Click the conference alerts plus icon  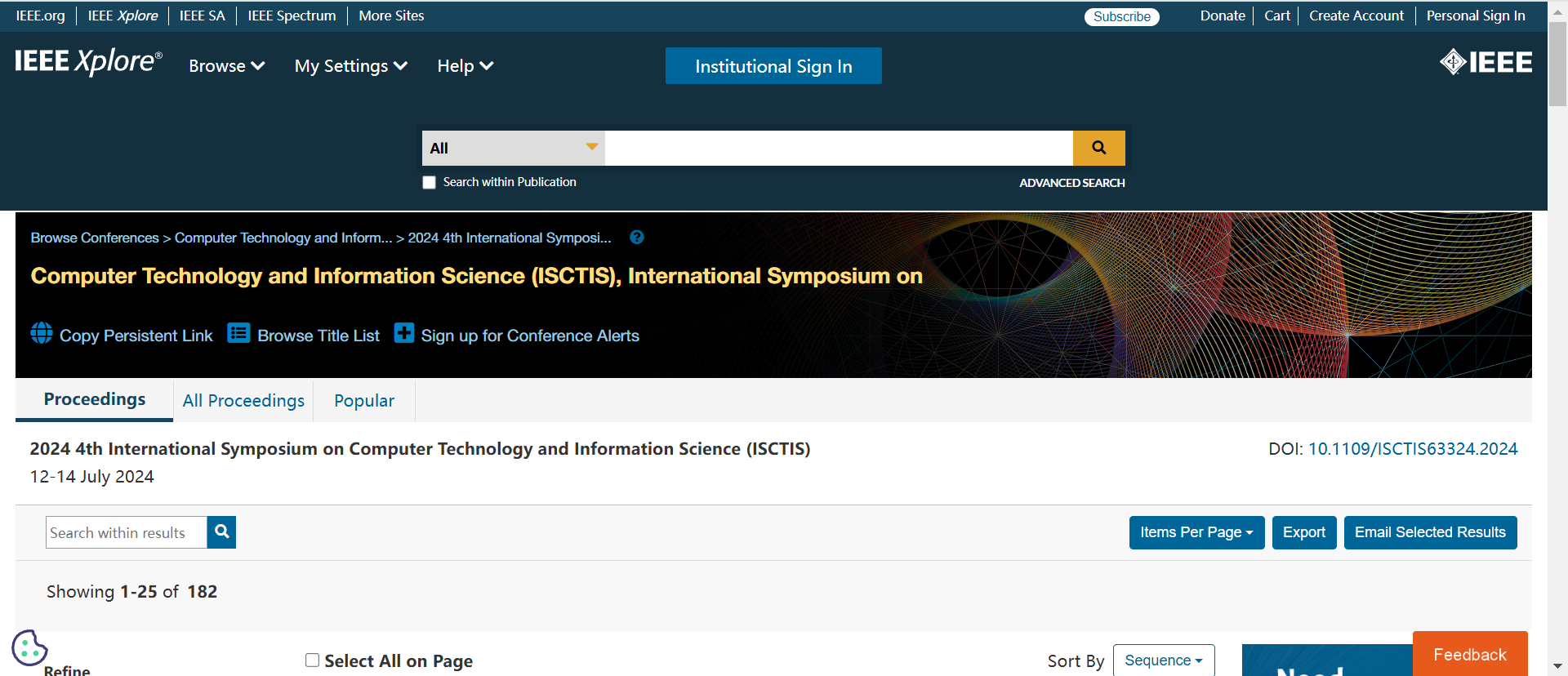click(404, 333)
